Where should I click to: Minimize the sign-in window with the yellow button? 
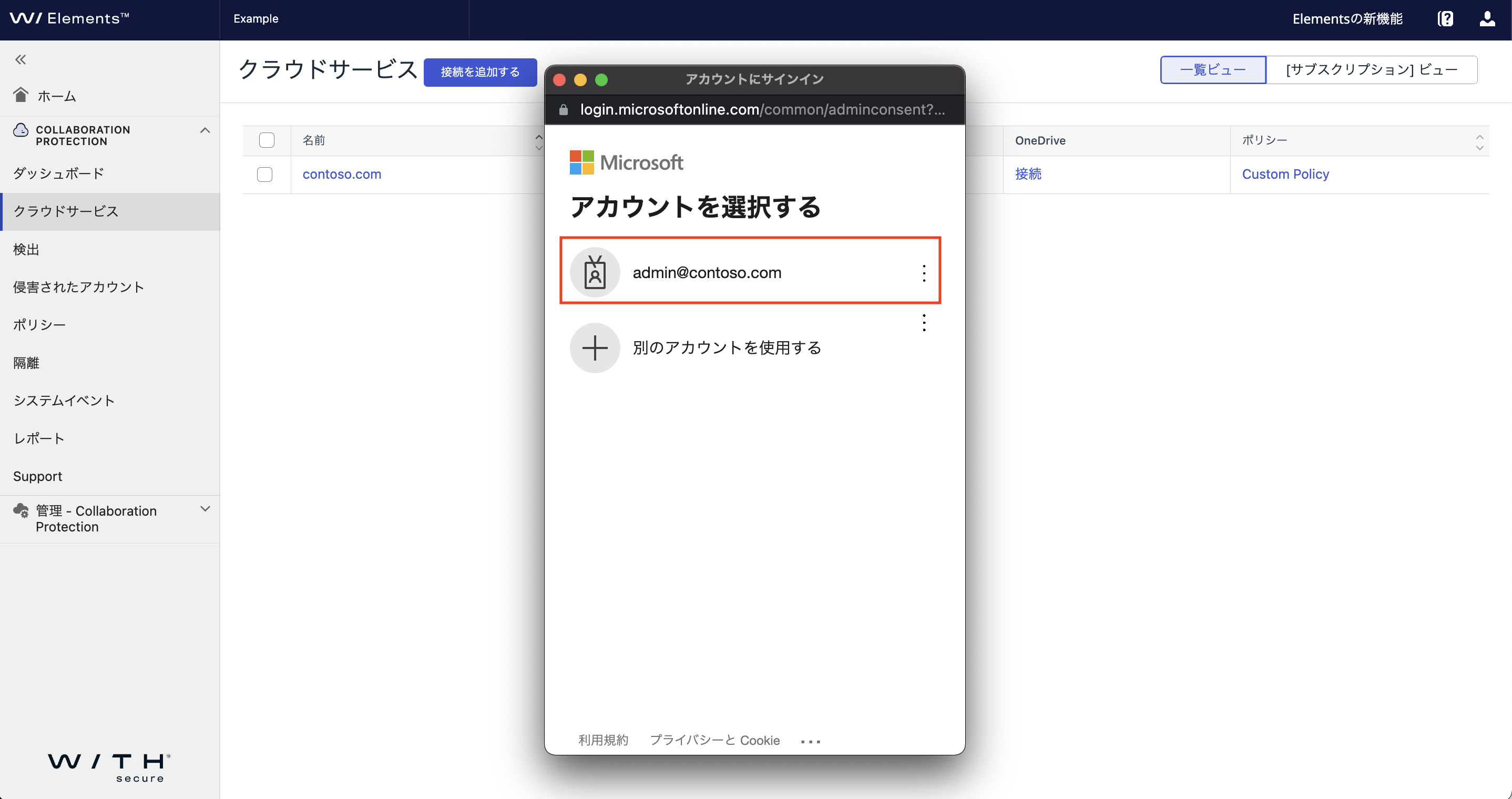point(580,80)
